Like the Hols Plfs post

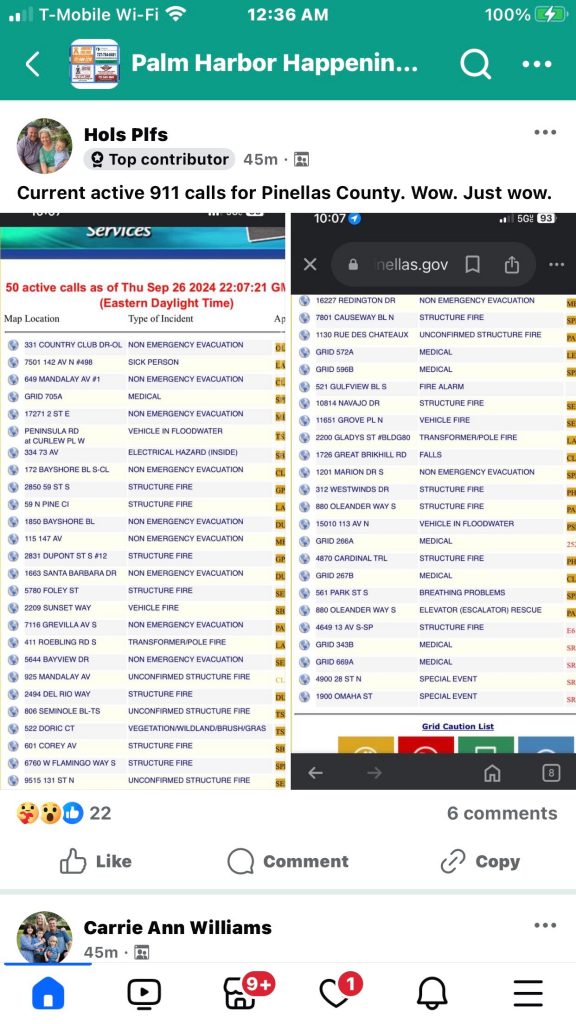[94, 861]
